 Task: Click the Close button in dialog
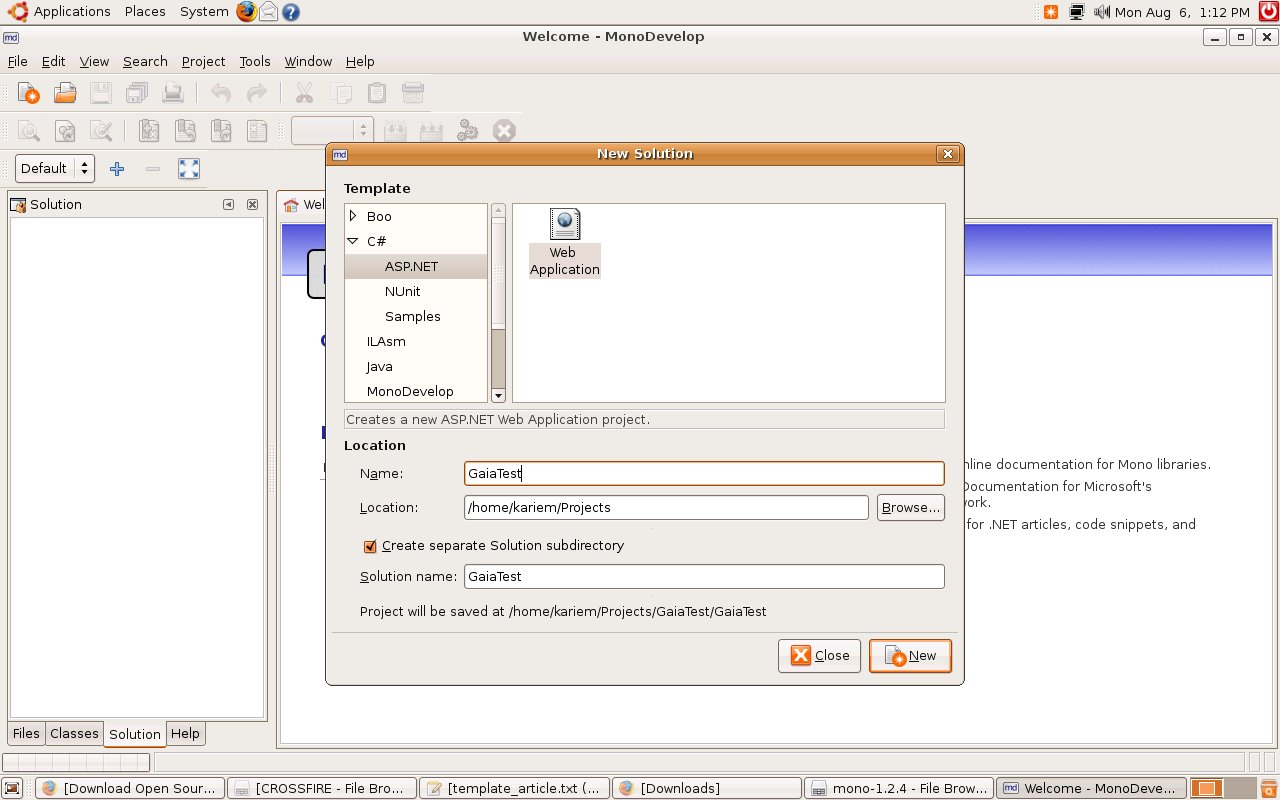pyautogui.click(x=819, y=656)
